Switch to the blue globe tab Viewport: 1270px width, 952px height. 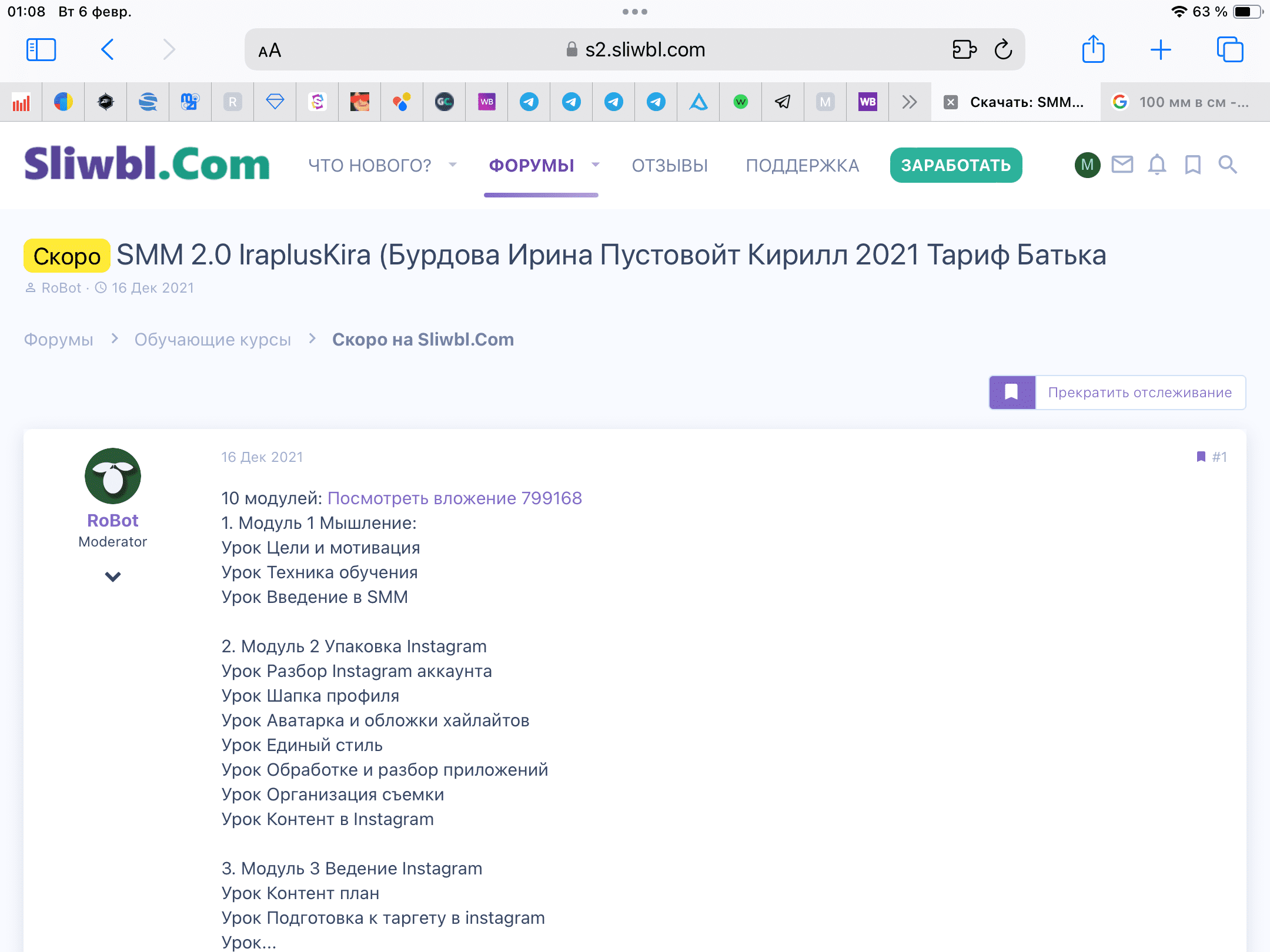[x=148, y=102]
